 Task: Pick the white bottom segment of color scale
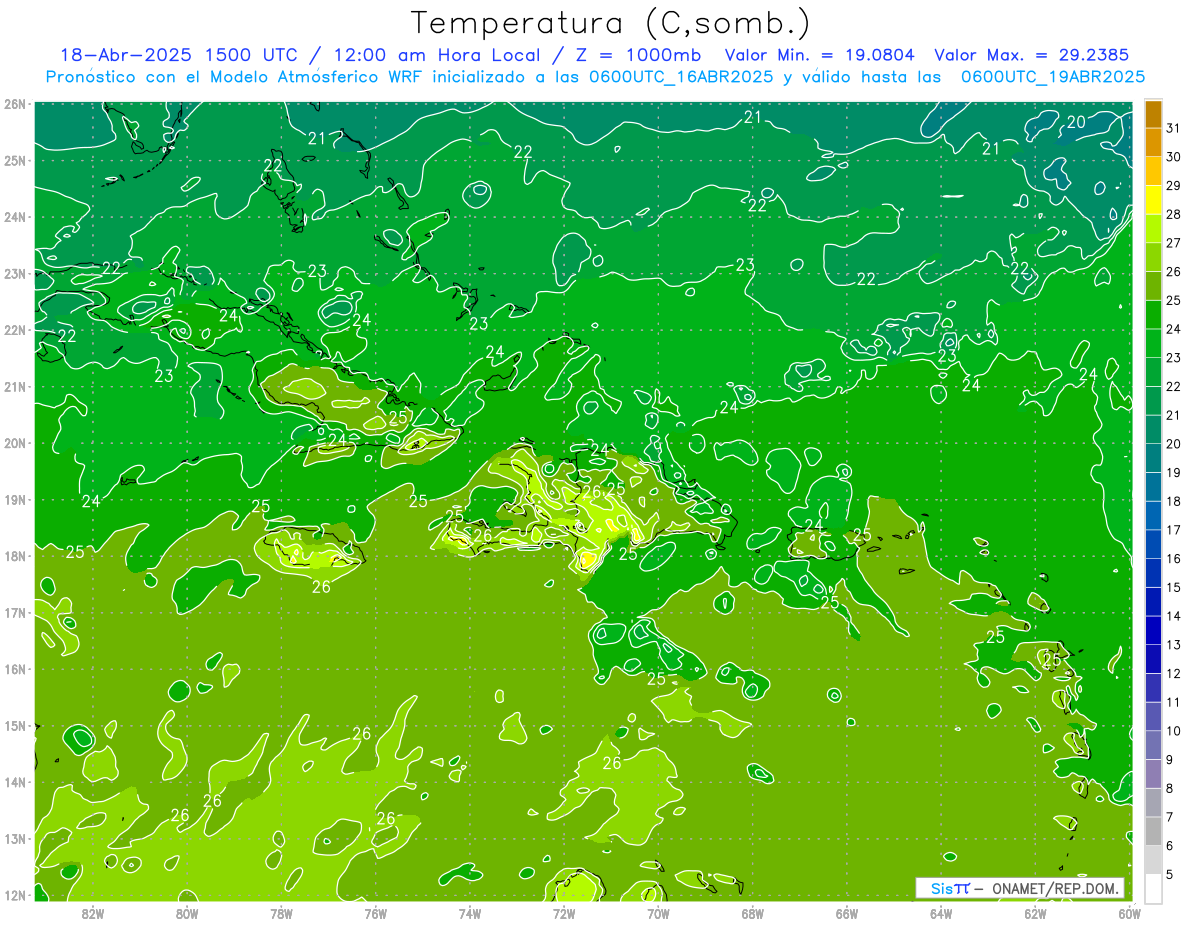click(x=1153, y=887)
